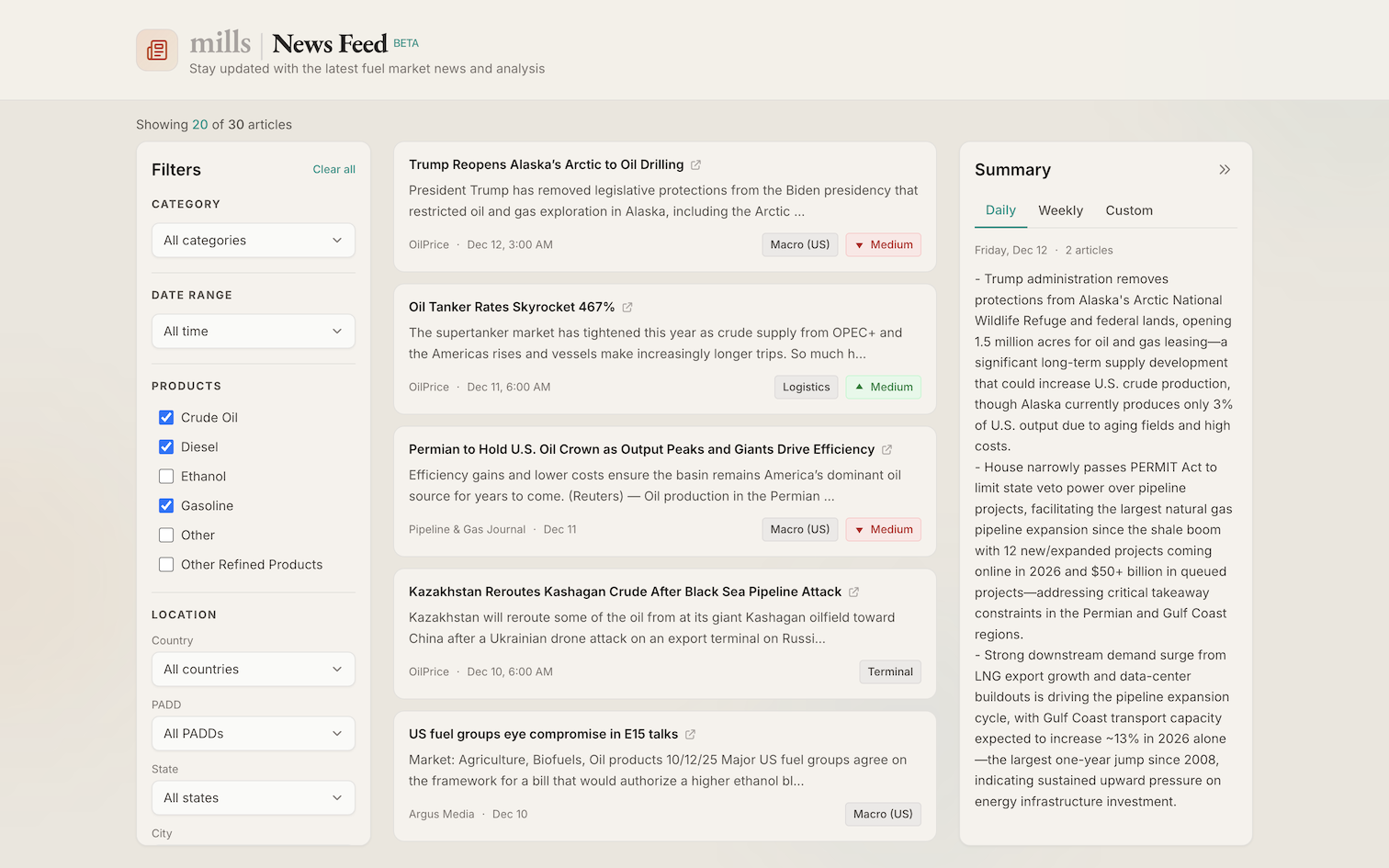Open the All categories dropdown
This screenshot has width=1389, height=868.
(x=253, y=240)
